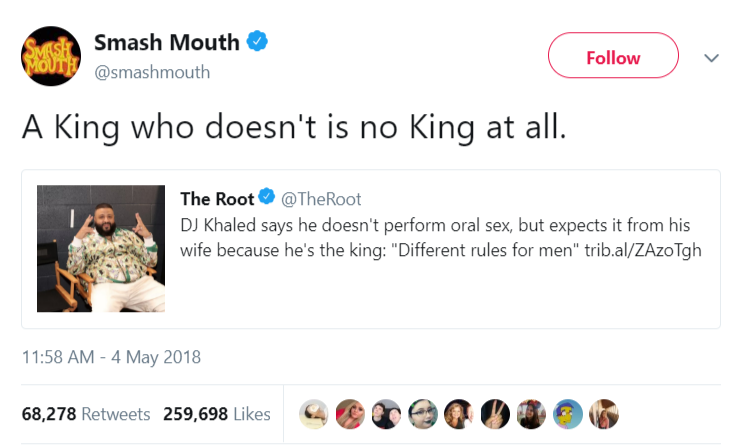The height and width of the screenshot is (446, 740).
Task: Open the last liker avatar in the row
Action: pyautogui.click(x=604, y=413)
